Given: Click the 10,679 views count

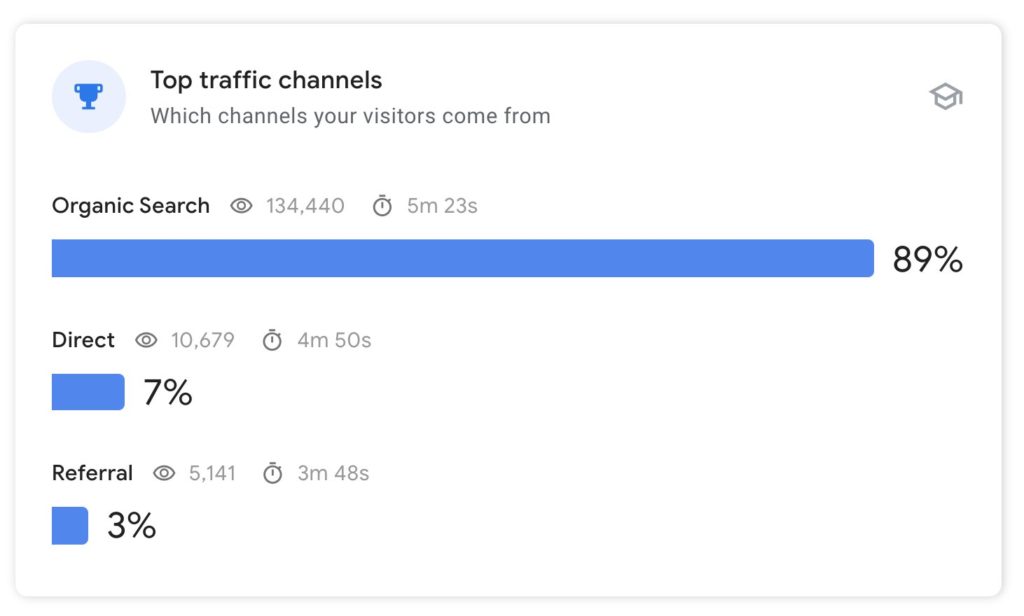Looking at the screenshot, I should [202, 340].
